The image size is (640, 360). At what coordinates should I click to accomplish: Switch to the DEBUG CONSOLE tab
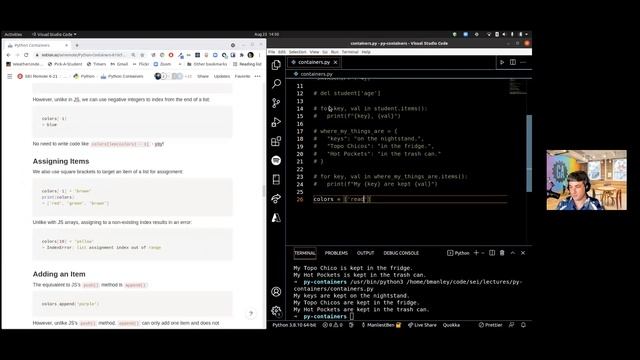click(x=401, y=253)
